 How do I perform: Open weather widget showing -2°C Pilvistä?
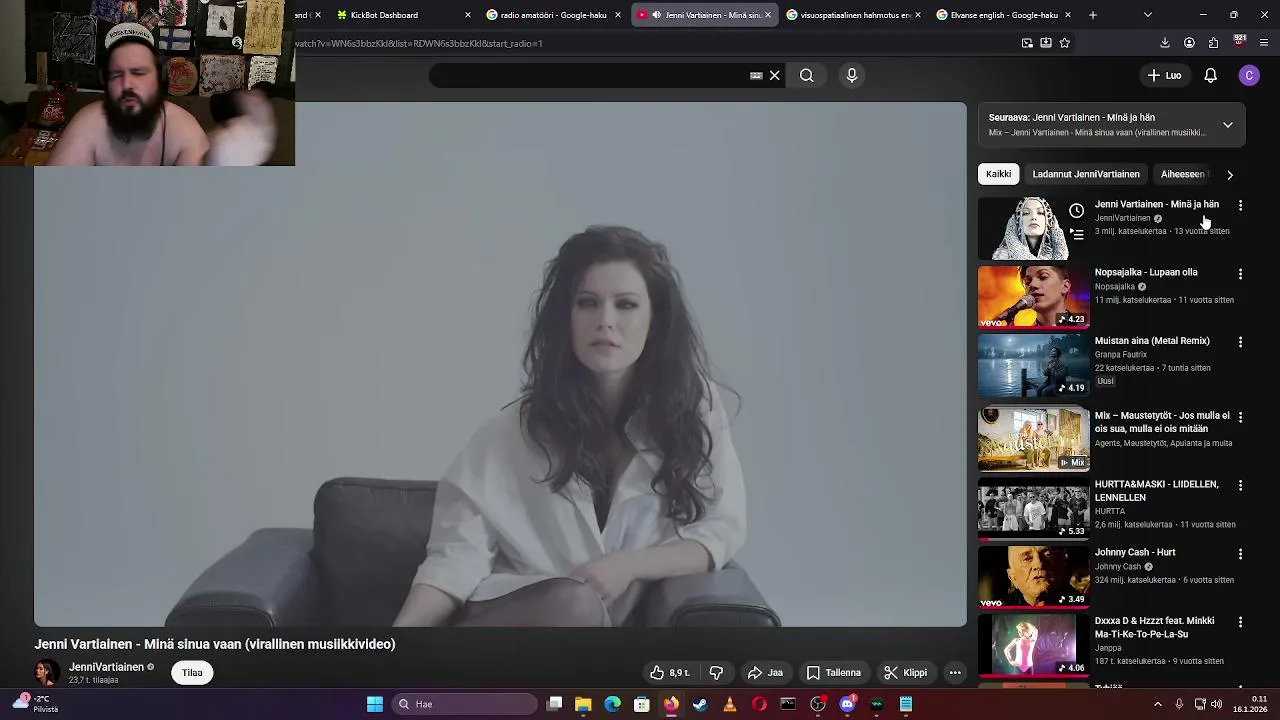coord(35,704)
